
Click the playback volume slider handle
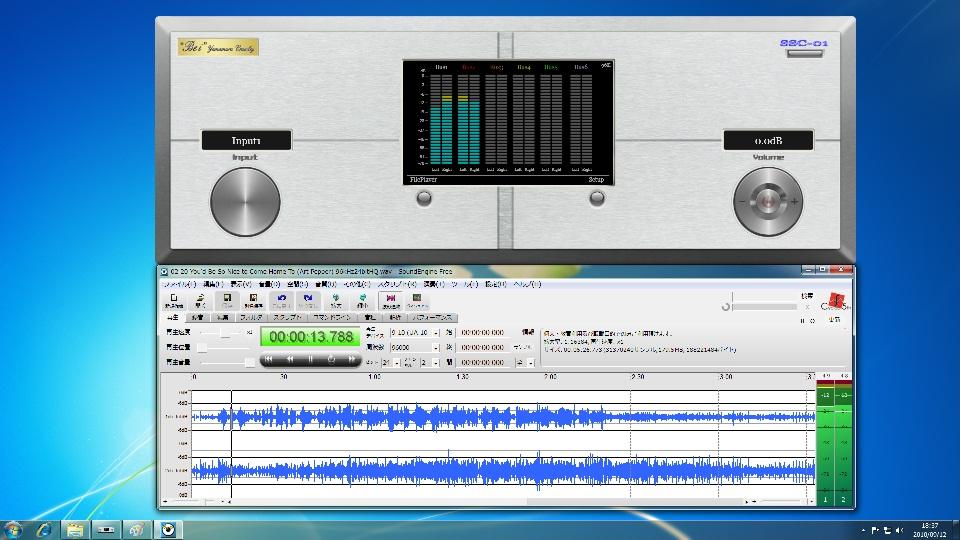pyautogui.click(x=250, y=362)
